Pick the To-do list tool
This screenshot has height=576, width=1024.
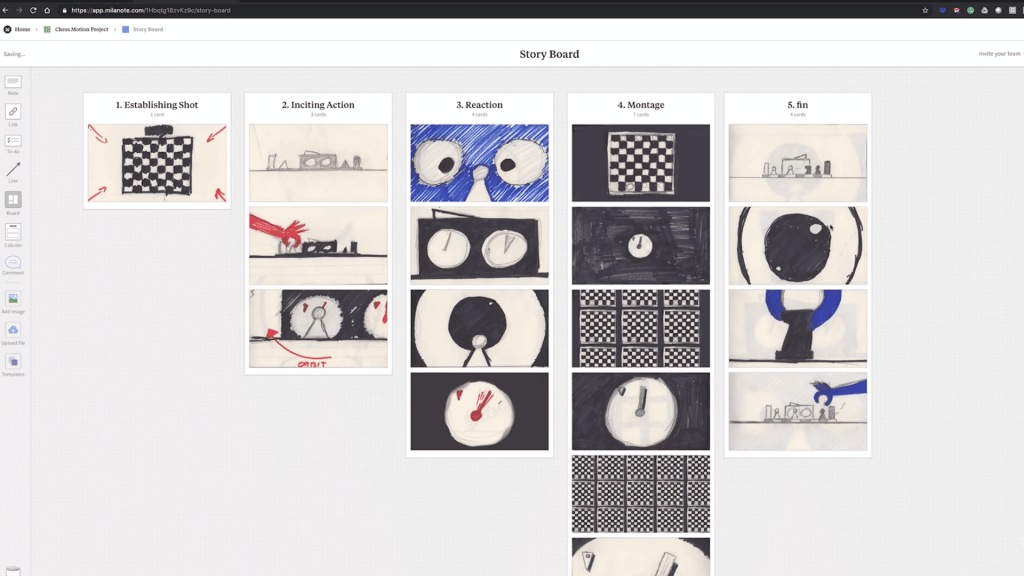[13, 141]
